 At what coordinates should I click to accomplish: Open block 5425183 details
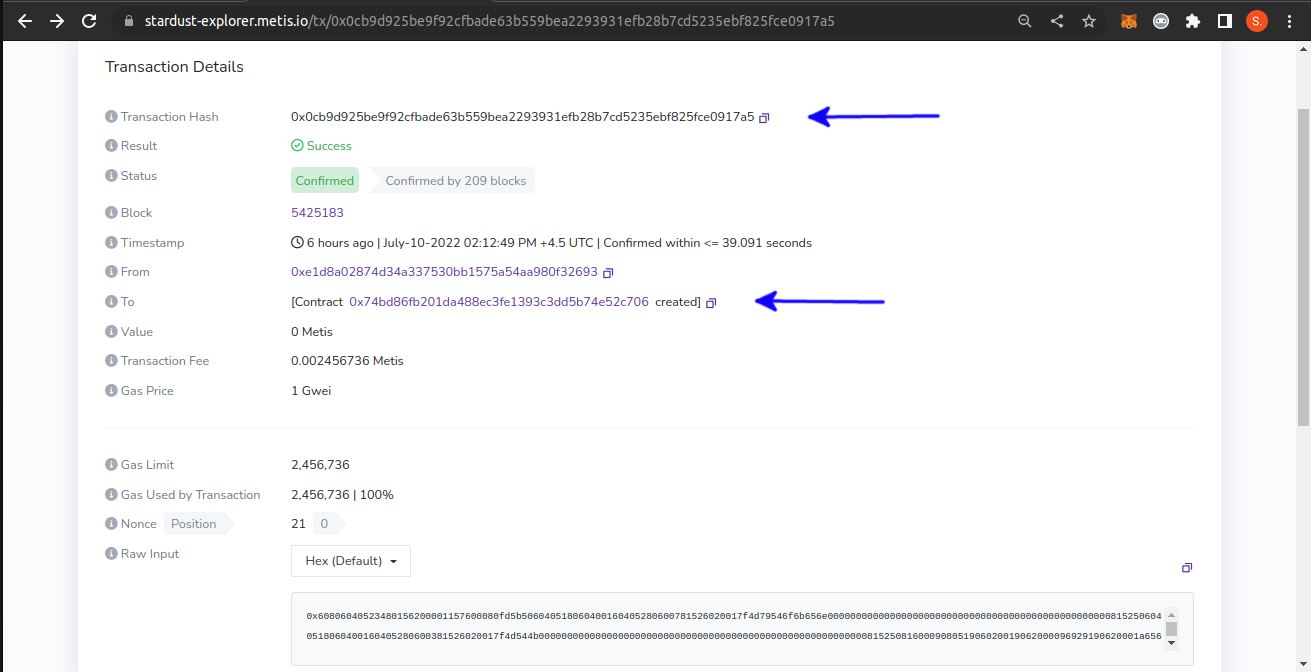pyautogui.click(x=317, y=213)
